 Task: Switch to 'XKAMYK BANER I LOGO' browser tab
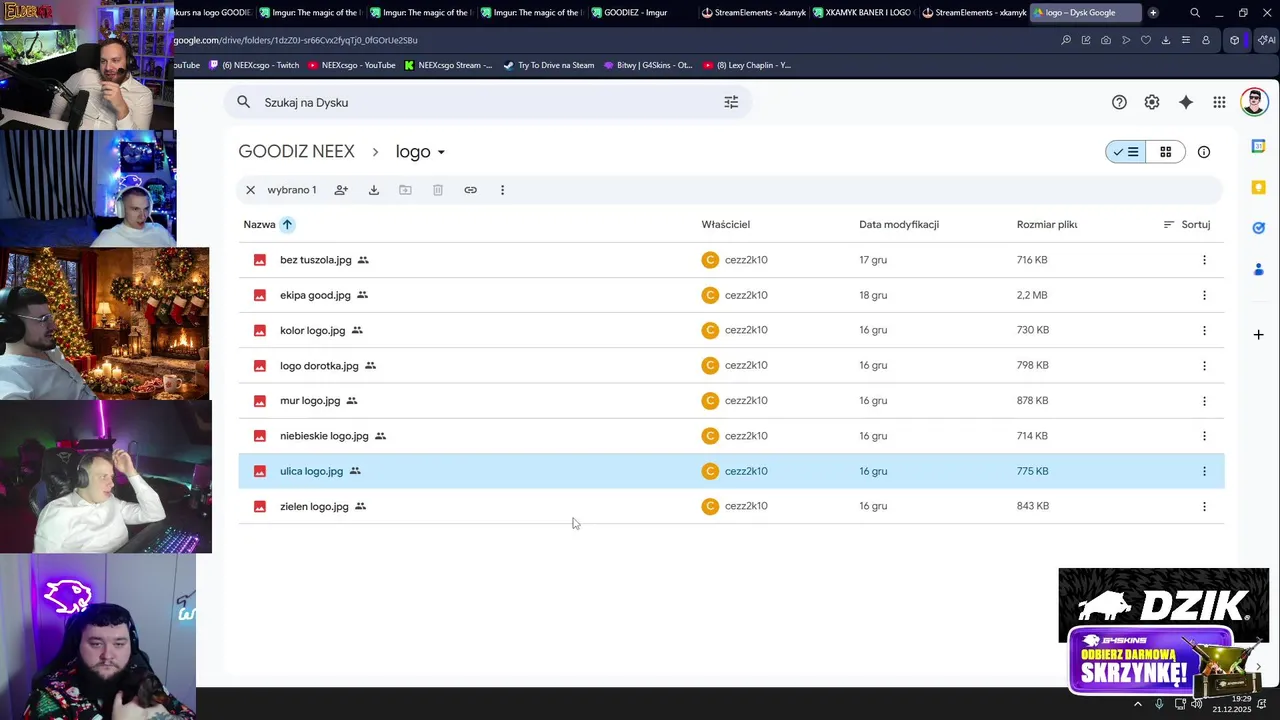(862, 13)
